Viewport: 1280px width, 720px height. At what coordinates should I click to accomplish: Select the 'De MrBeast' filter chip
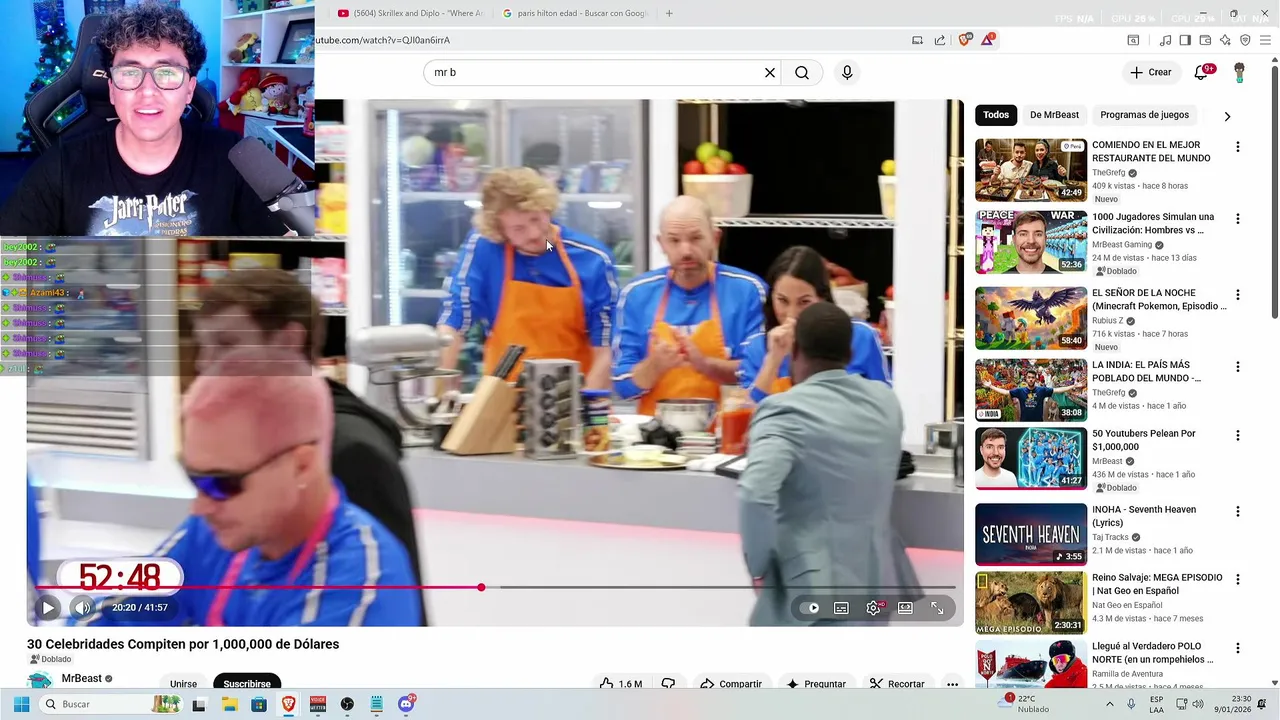tap(1054, 115)
